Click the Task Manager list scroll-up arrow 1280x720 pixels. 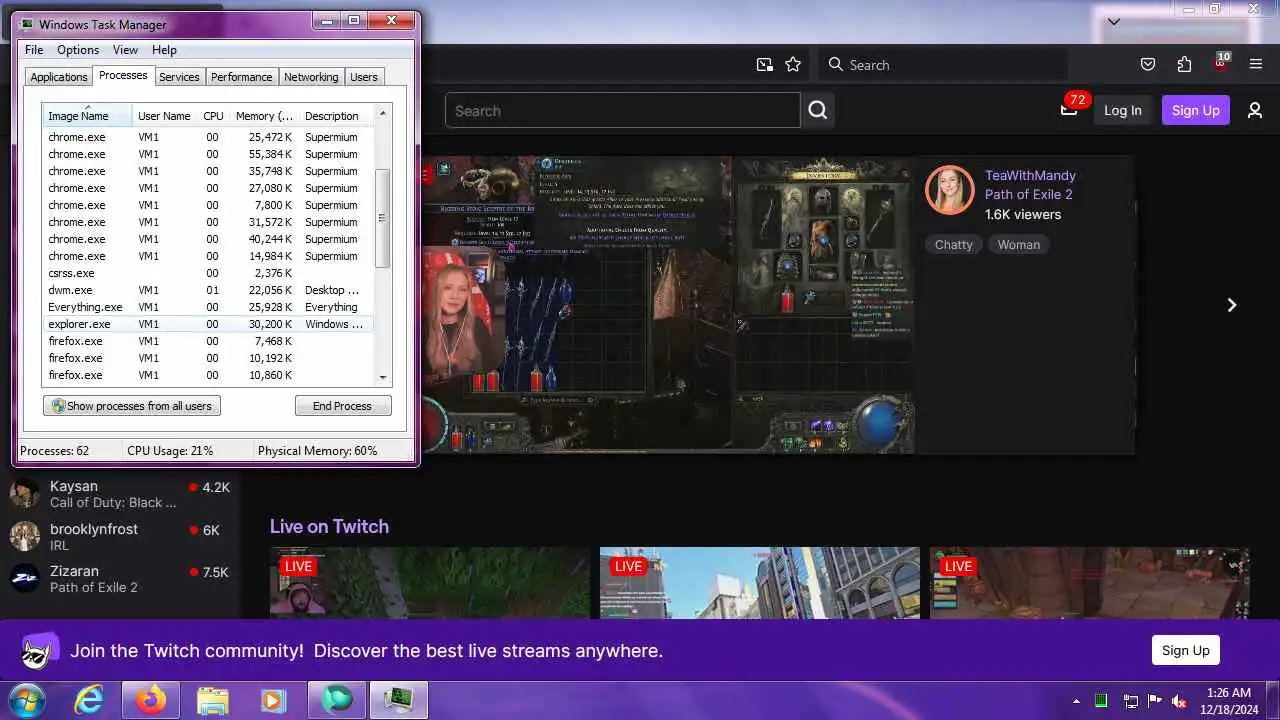[382, 114]
